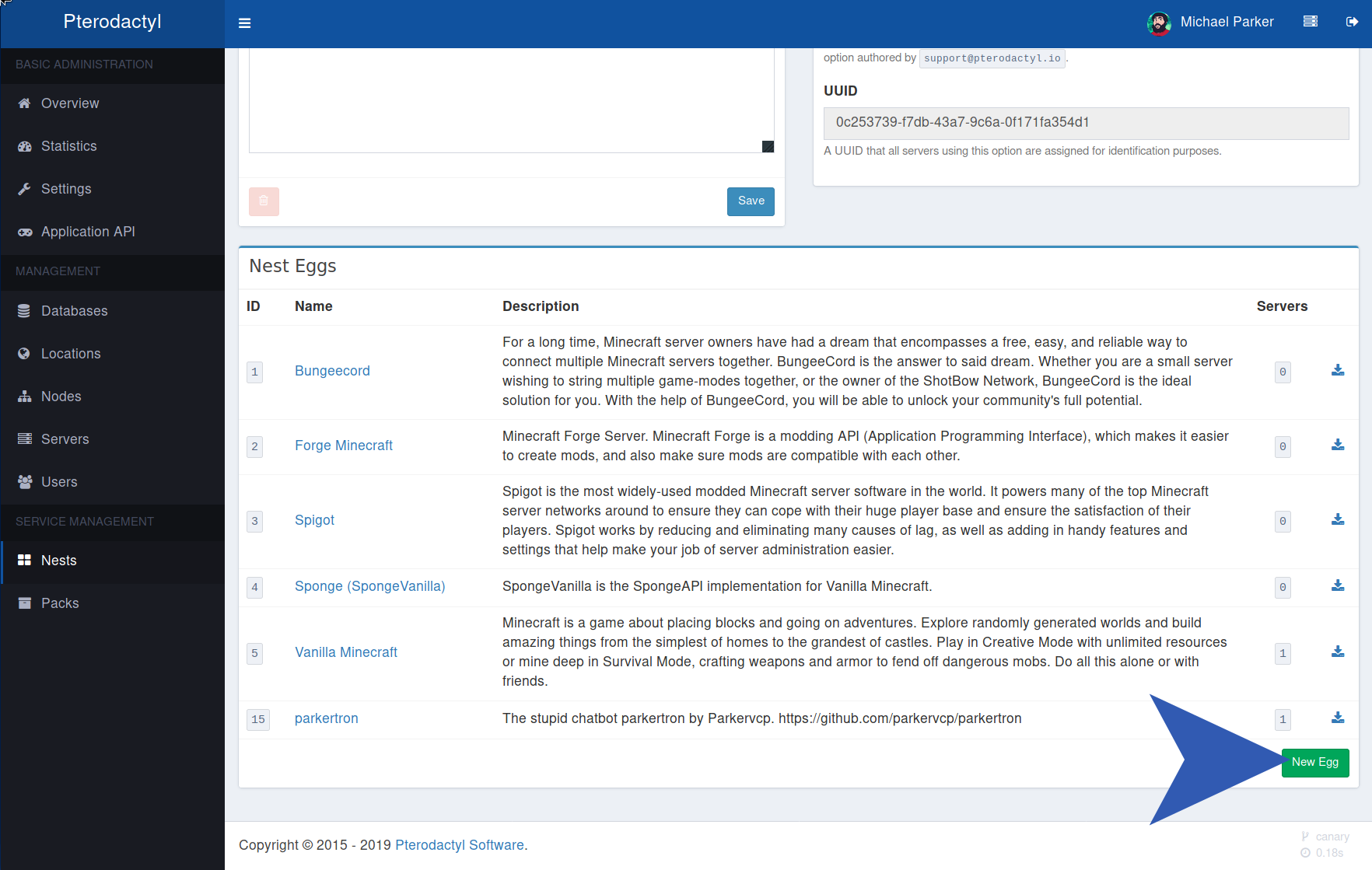Go to Databases in the sidebar

tap(74, 311)
